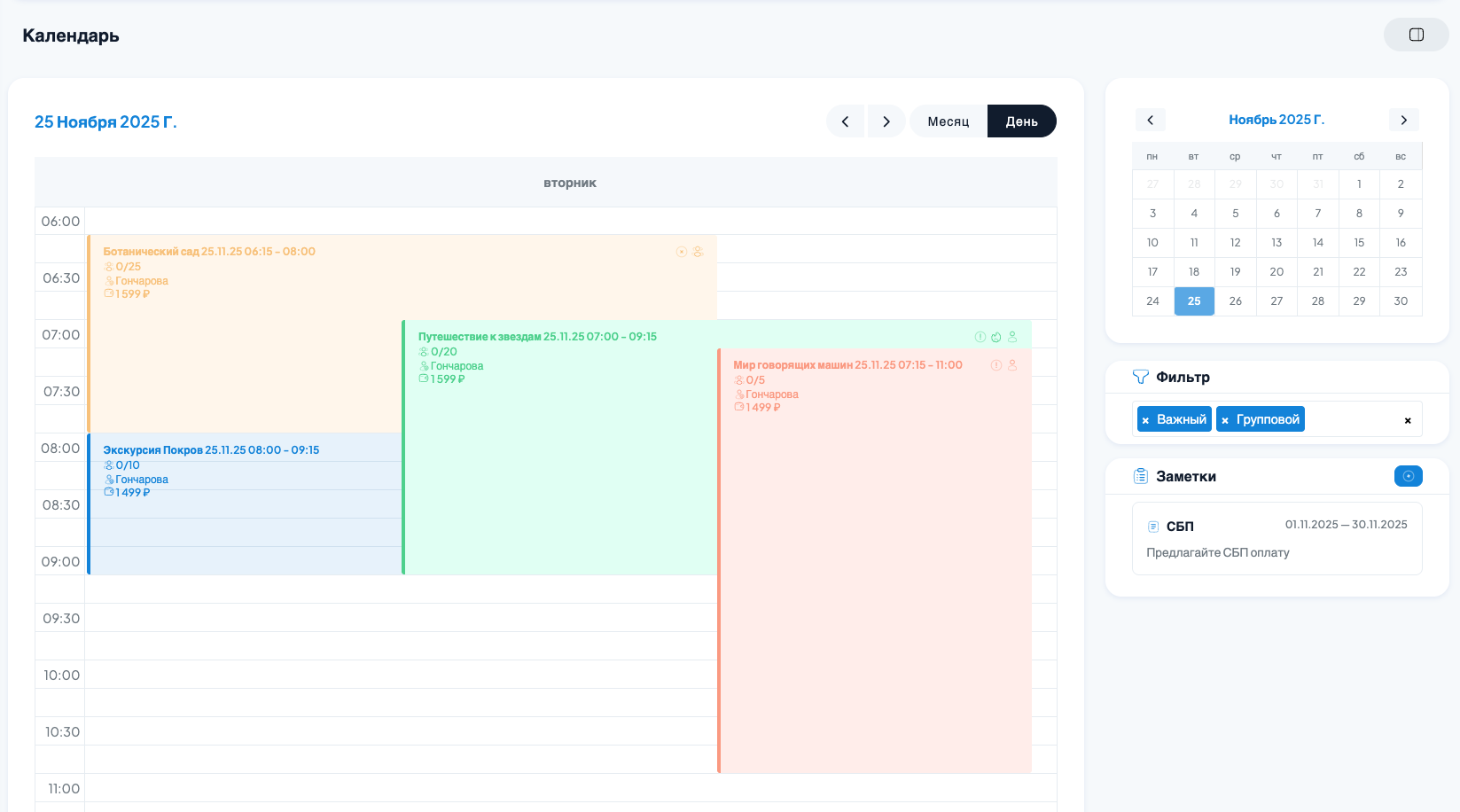Show next month in mini calendar
The width and height of the screenshot is (1460, 812).
[1403, 120]
